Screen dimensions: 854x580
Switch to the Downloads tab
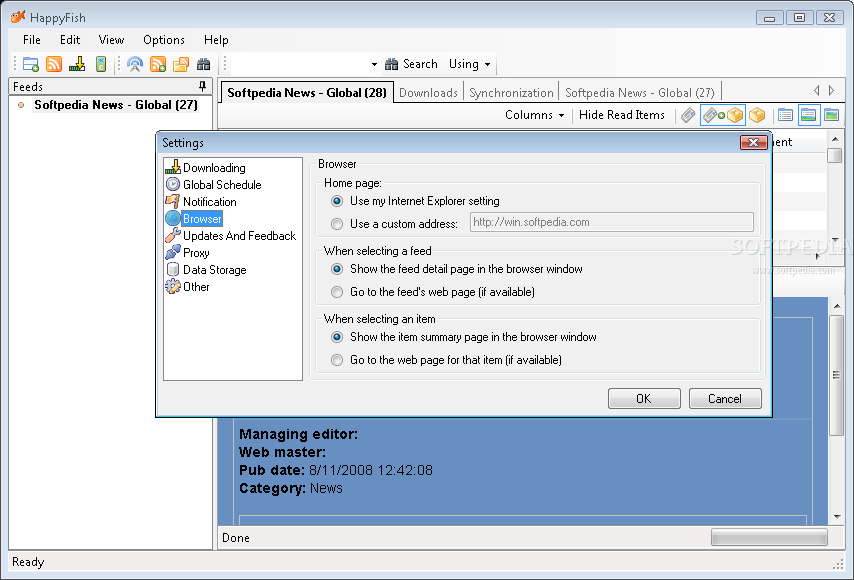pyautogui.click(x=428, y=93)
